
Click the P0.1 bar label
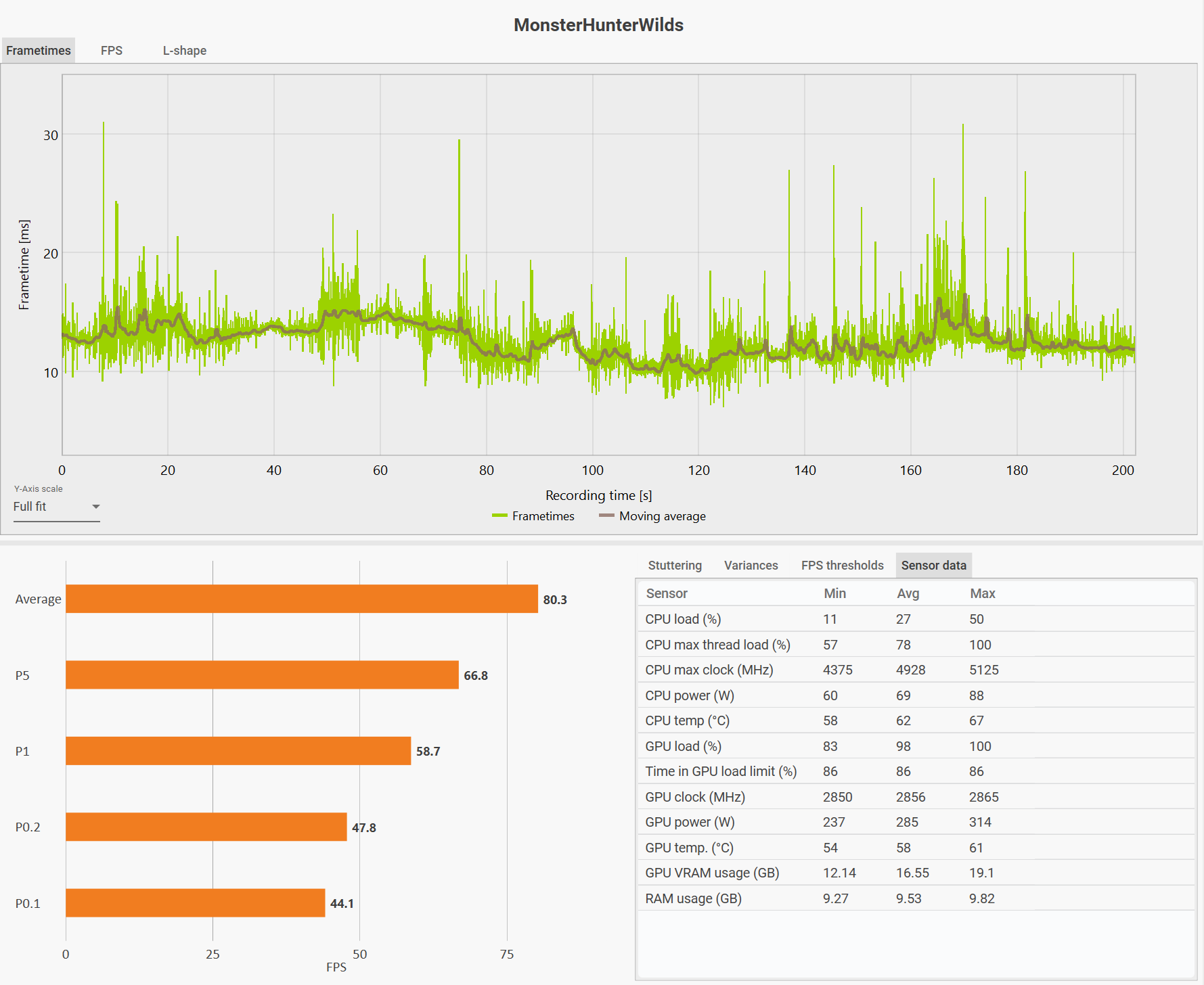pyautogui.click(x=28, y=903)
